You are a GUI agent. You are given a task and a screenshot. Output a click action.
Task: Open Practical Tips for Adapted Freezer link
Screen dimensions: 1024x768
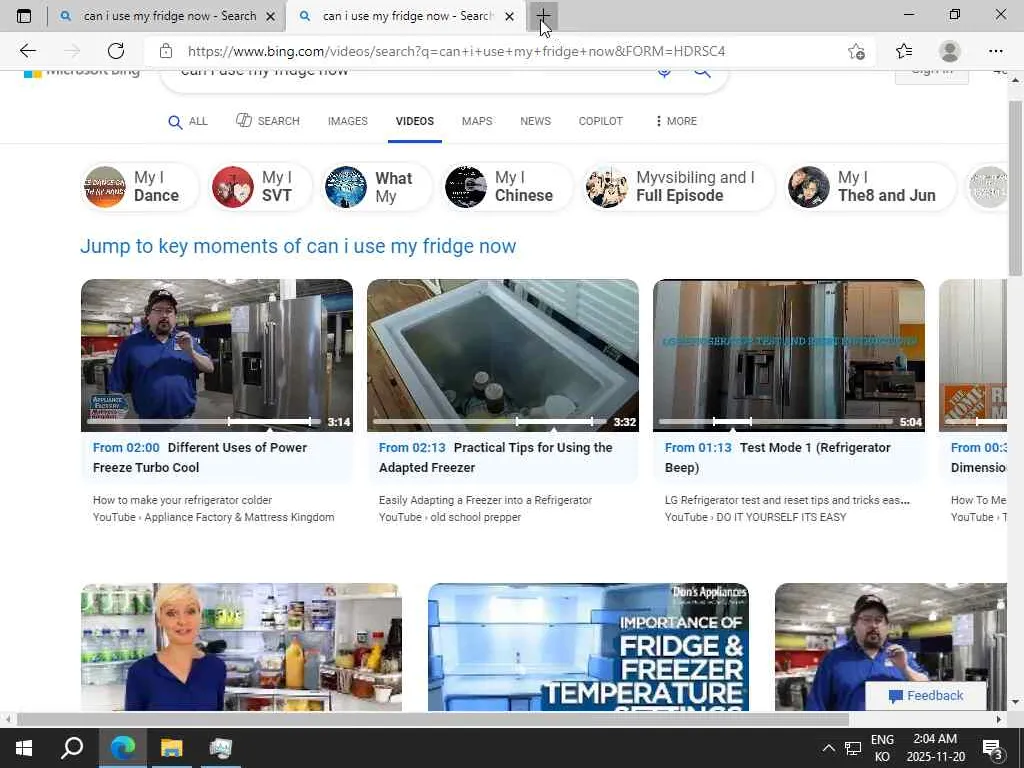pos(496,458)
